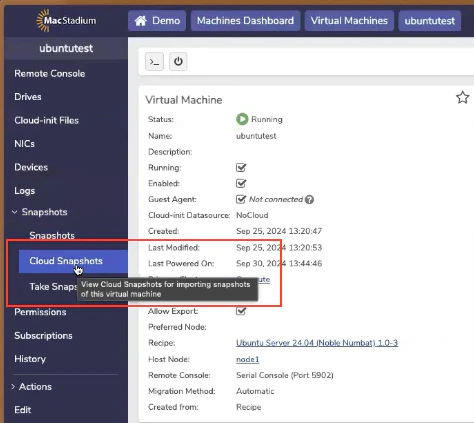
Task: Click the Not connected status text
Action: pos(276,199)
